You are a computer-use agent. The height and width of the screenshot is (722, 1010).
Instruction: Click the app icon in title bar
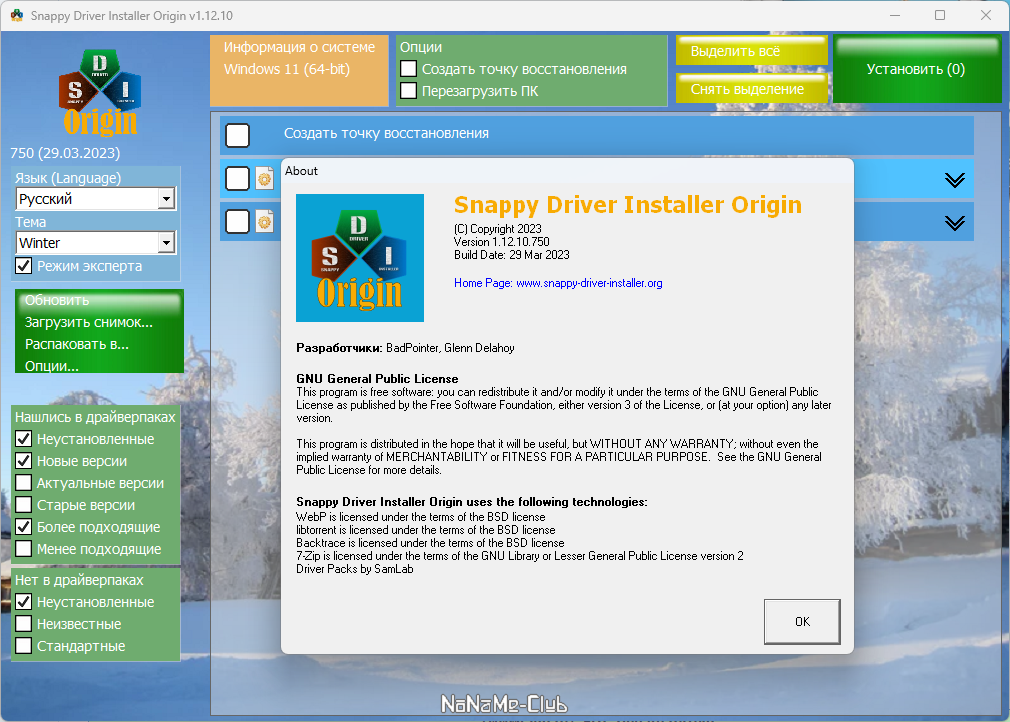tap(17, 15)
